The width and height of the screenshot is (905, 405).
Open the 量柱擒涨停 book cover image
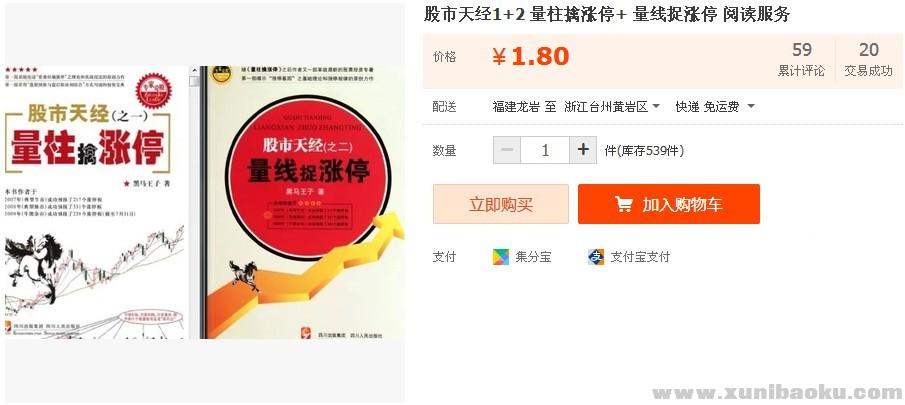[x=96, y=202]
